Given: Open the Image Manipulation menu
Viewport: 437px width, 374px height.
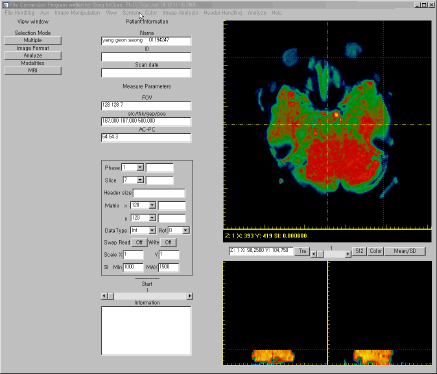Looking at the screenshot, I should [x=77, y=13].
